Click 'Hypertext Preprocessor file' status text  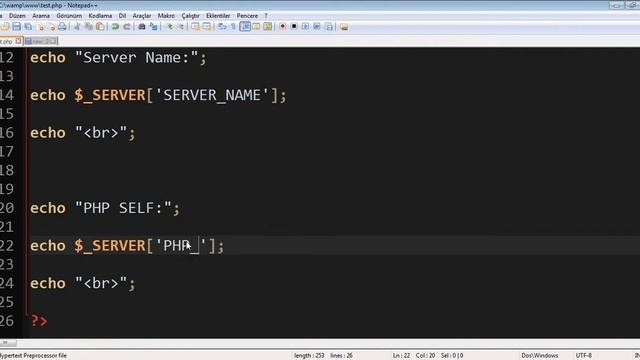point(33,356)
